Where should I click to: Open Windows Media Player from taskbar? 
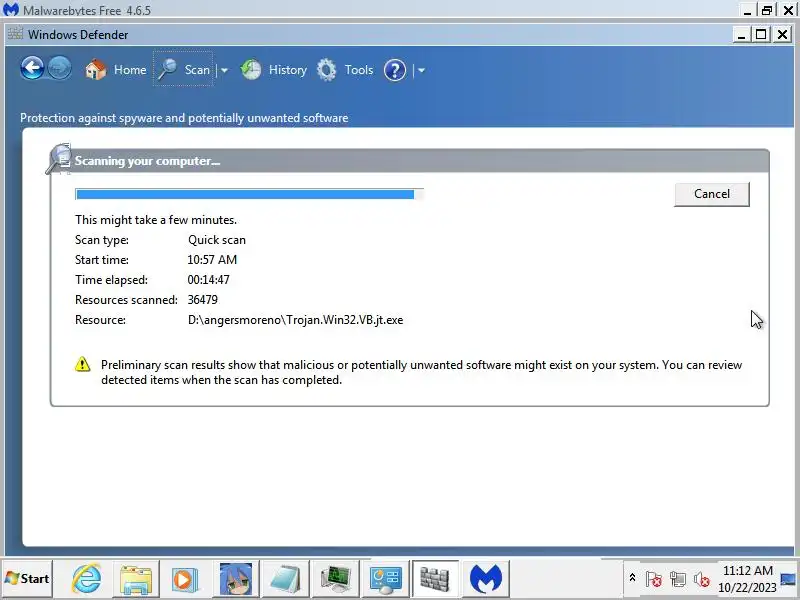185,579
